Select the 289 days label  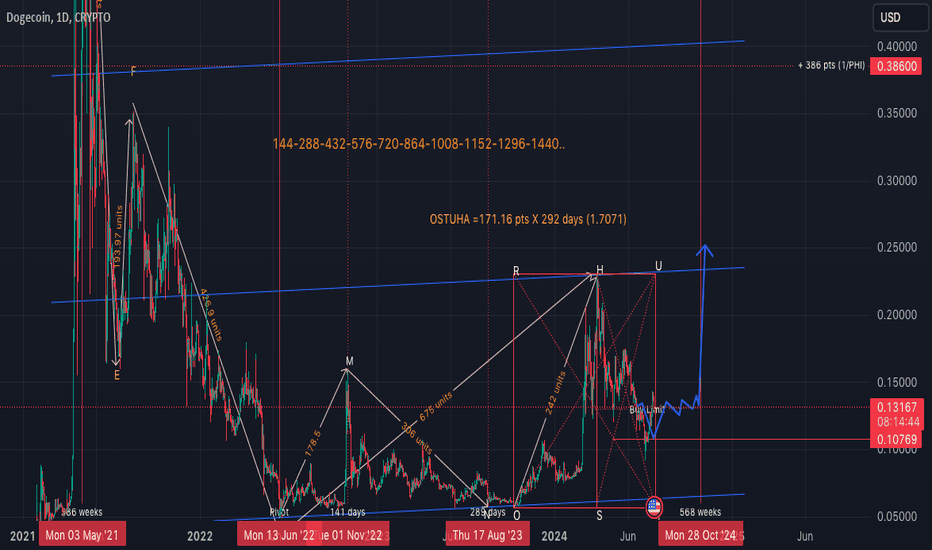pos(487,512)
